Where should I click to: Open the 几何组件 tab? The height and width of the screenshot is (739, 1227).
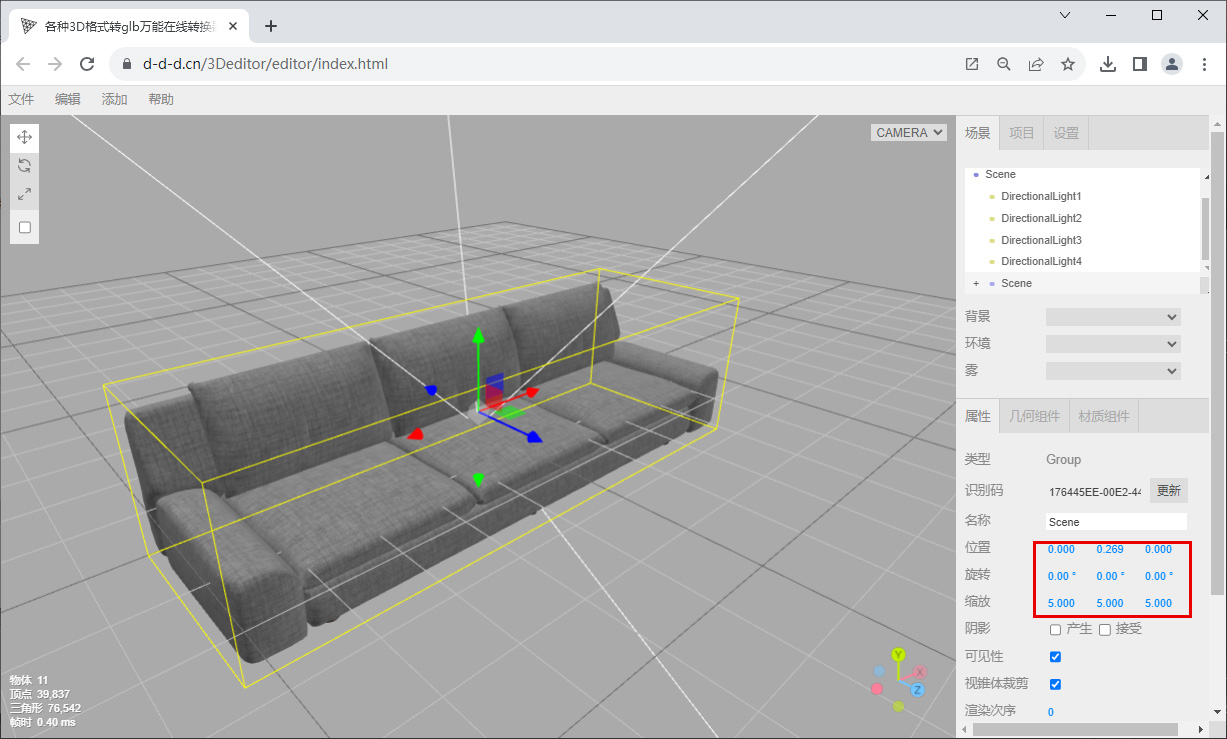tap(1034, 416)
